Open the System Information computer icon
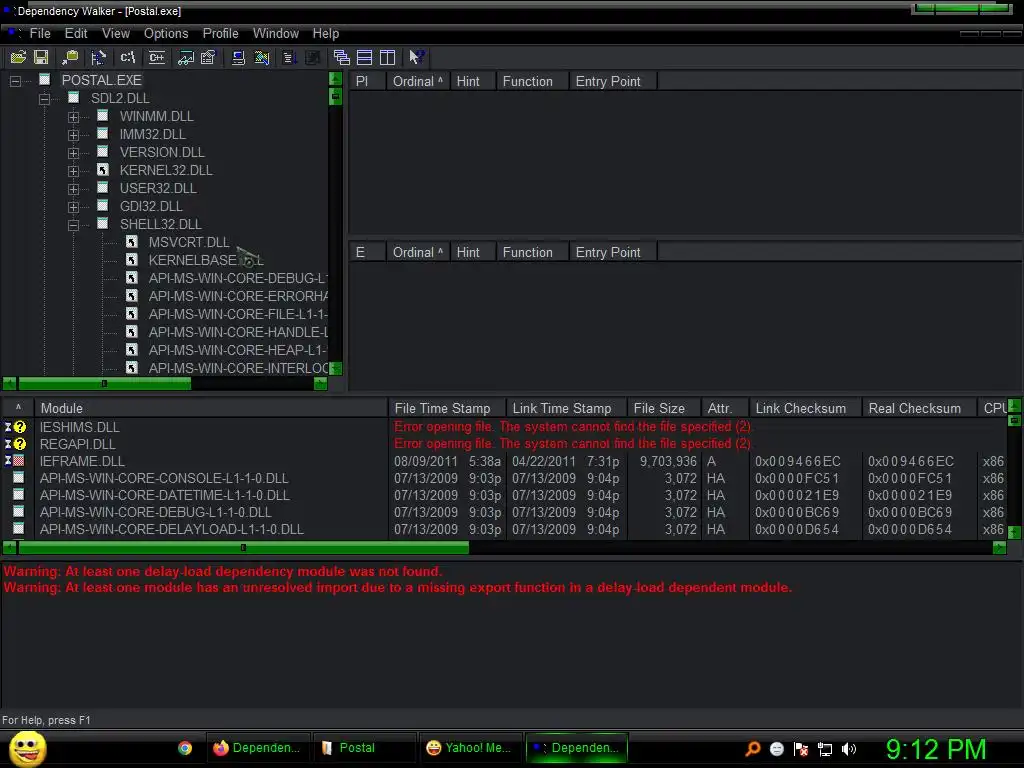Image resolution: width=1024 pixels, height=768 pixels. [238, 57]
